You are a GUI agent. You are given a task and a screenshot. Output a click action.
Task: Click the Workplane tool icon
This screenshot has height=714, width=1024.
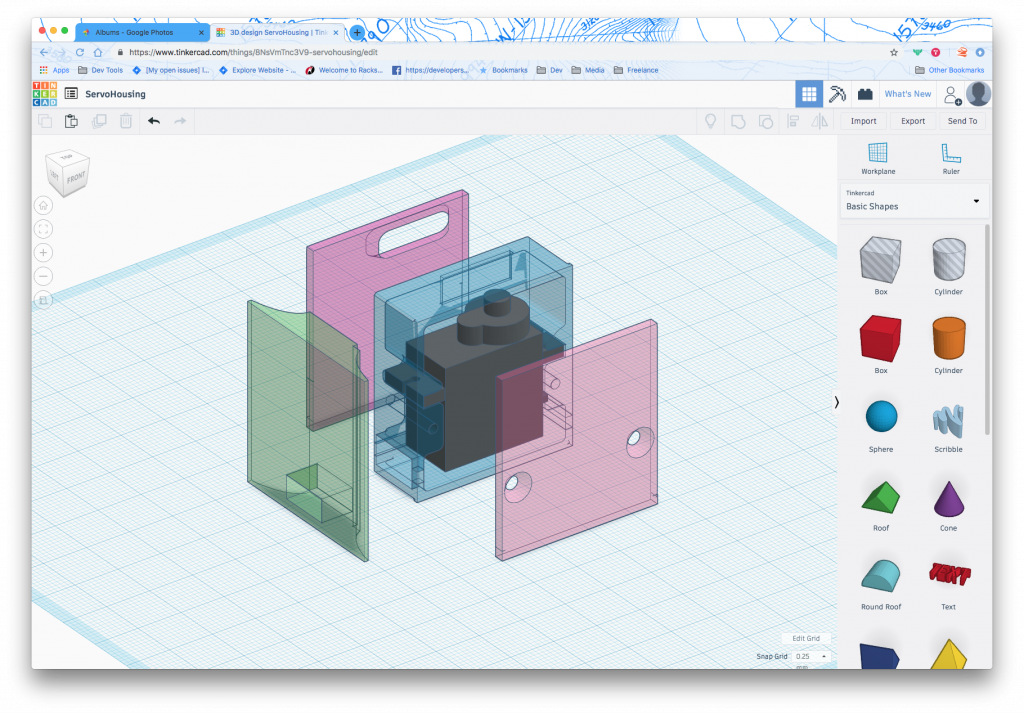click(x=877, y=153)
